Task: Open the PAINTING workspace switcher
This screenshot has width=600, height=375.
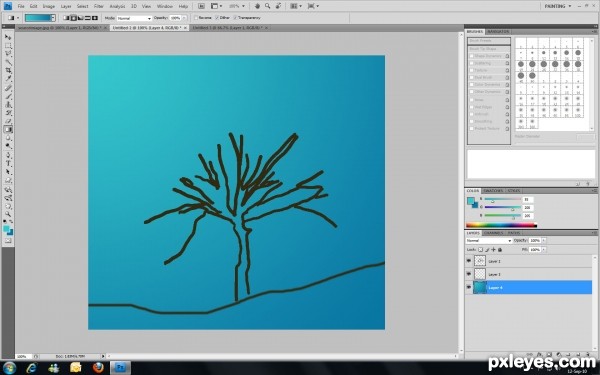Action: [x=558, y=6]
